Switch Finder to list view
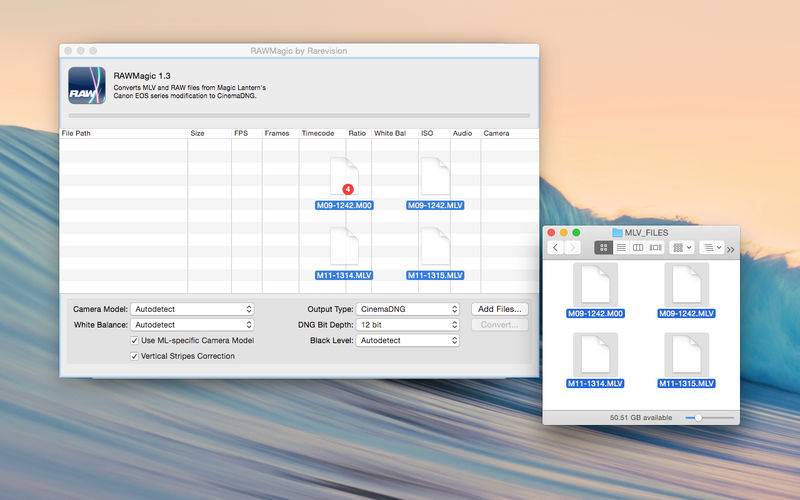The width and height of the screenshot is (800, 500). 621,247
